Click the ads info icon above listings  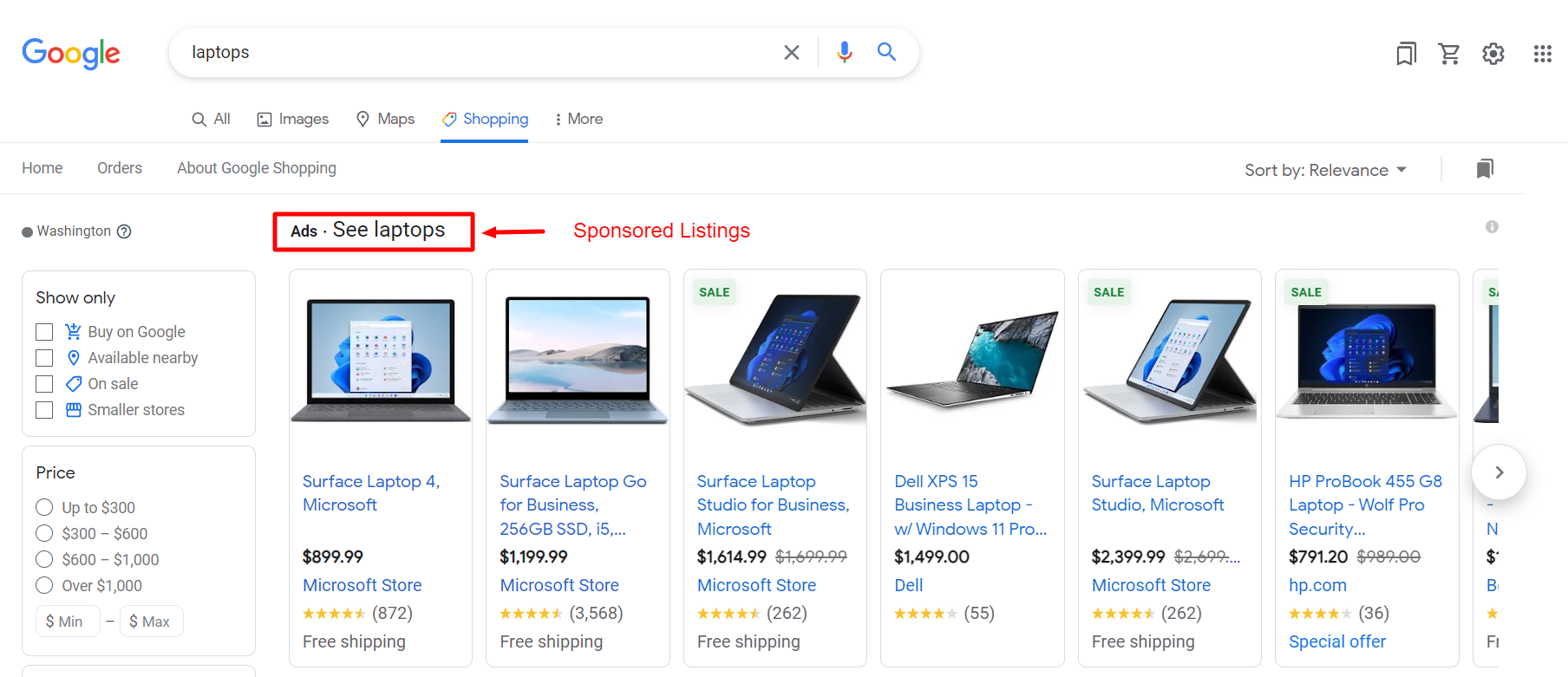(x=1492, y=226)
